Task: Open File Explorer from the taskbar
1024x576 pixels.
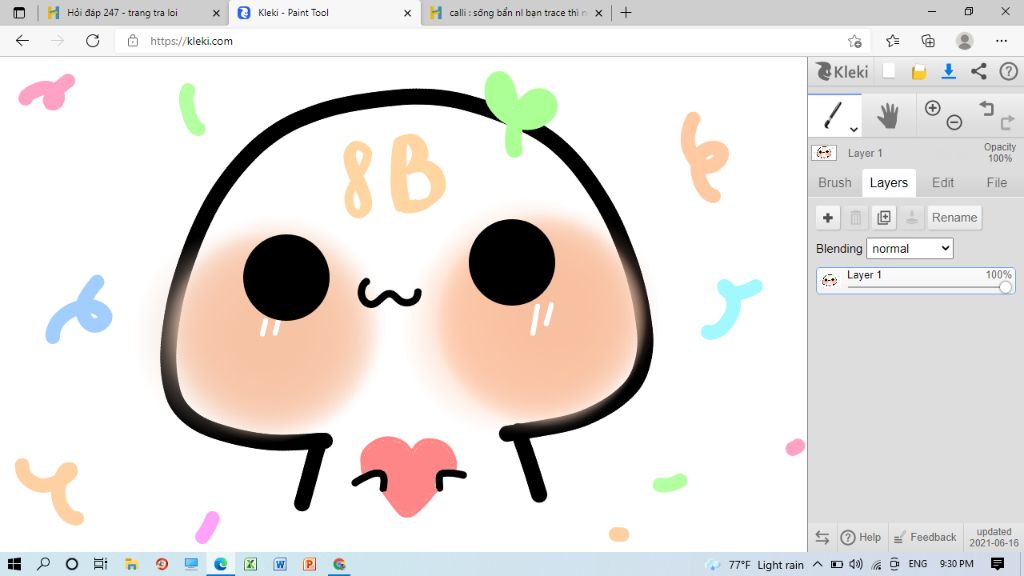Action: tap(131, 564)
